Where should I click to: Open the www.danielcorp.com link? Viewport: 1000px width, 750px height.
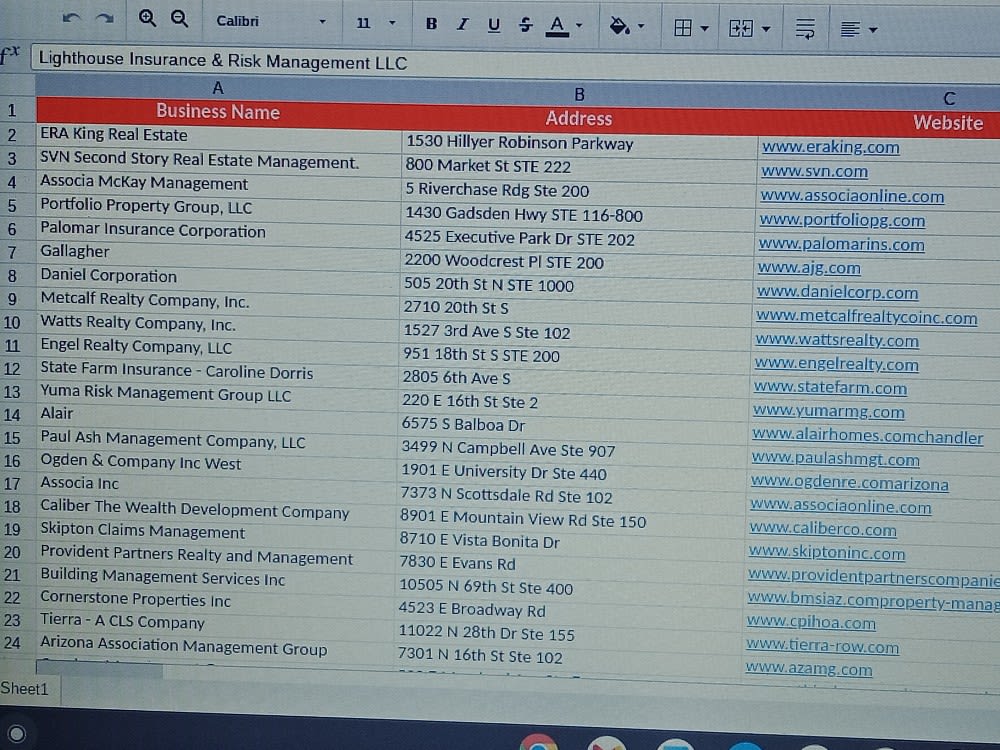click(837, 292)
